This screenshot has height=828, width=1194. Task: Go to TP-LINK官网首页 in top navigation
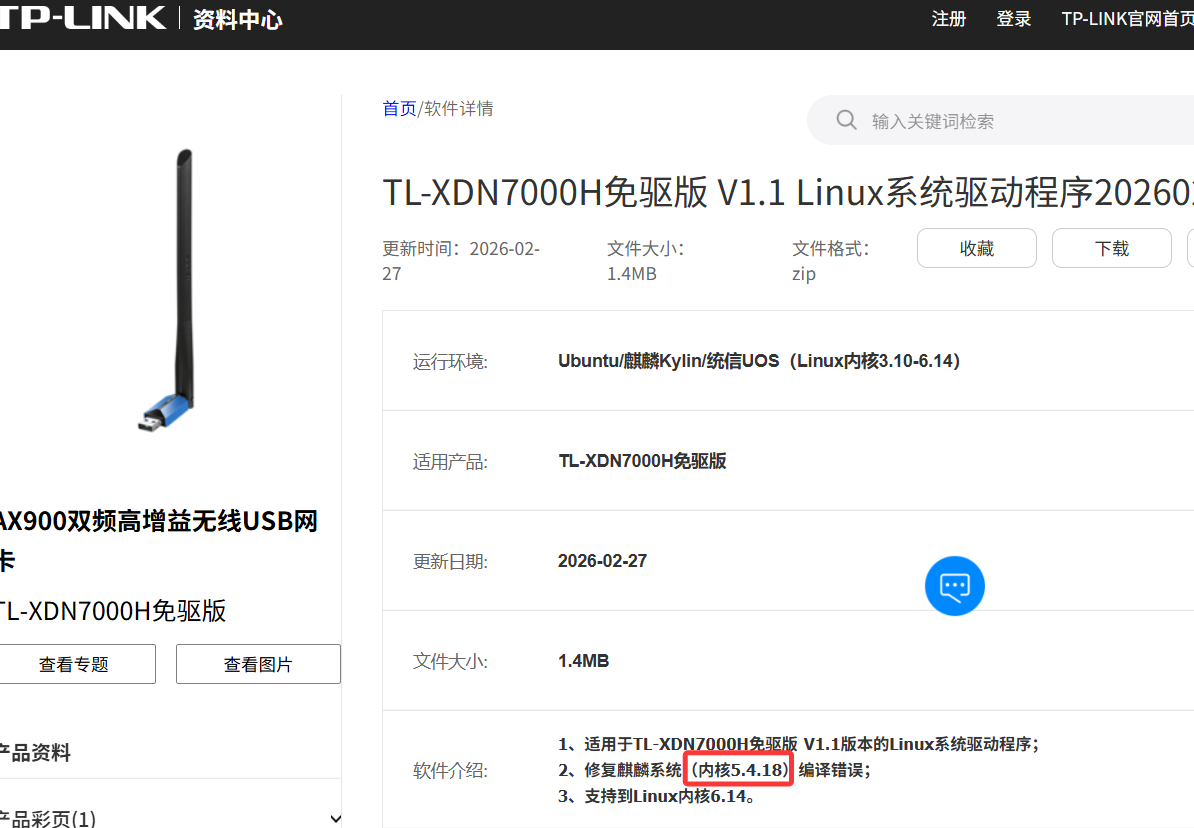pos(1127,19)
